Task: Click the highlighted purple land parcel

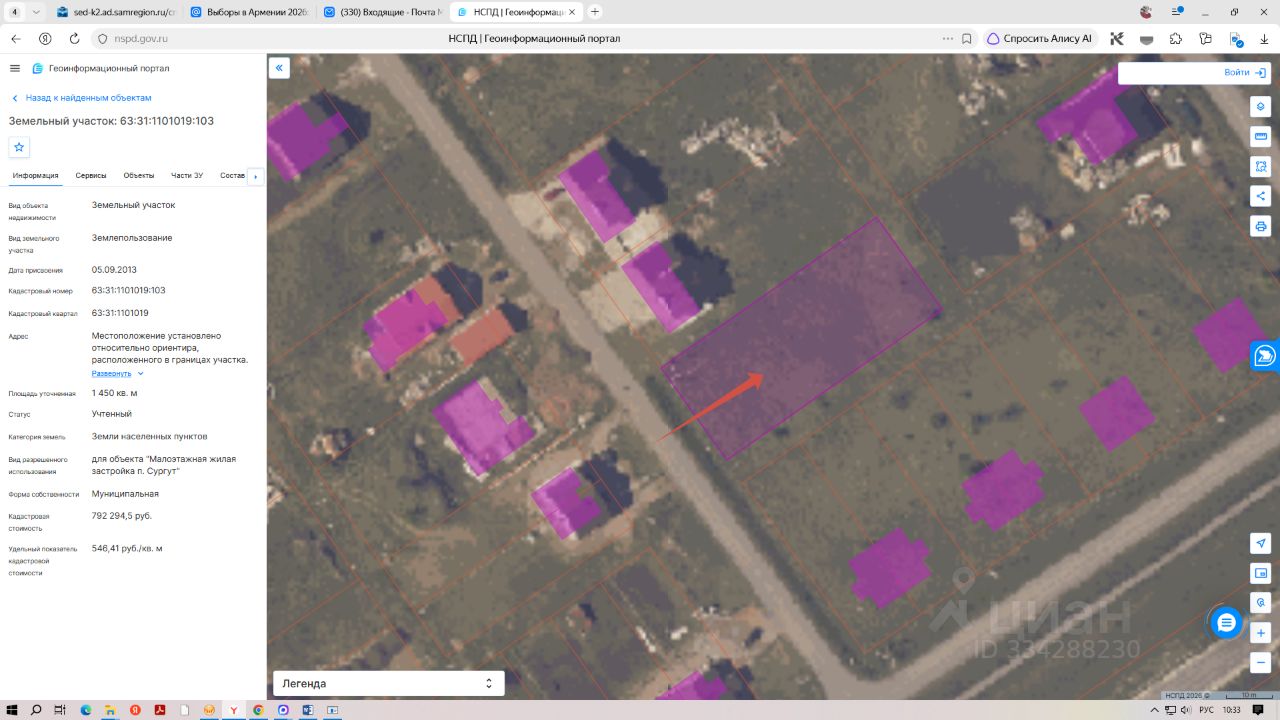Action: [800, 338]
